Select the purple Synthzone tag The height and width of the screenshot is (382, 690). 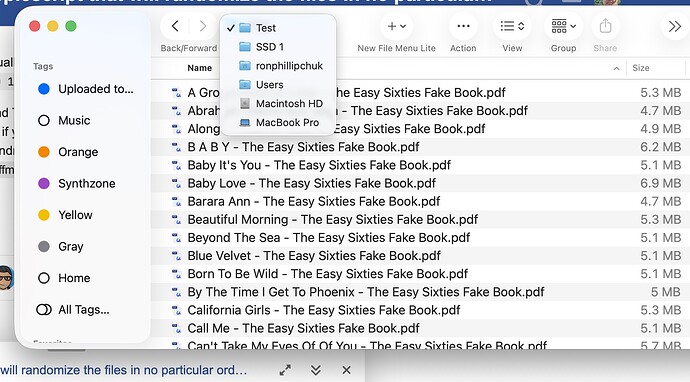77,184
